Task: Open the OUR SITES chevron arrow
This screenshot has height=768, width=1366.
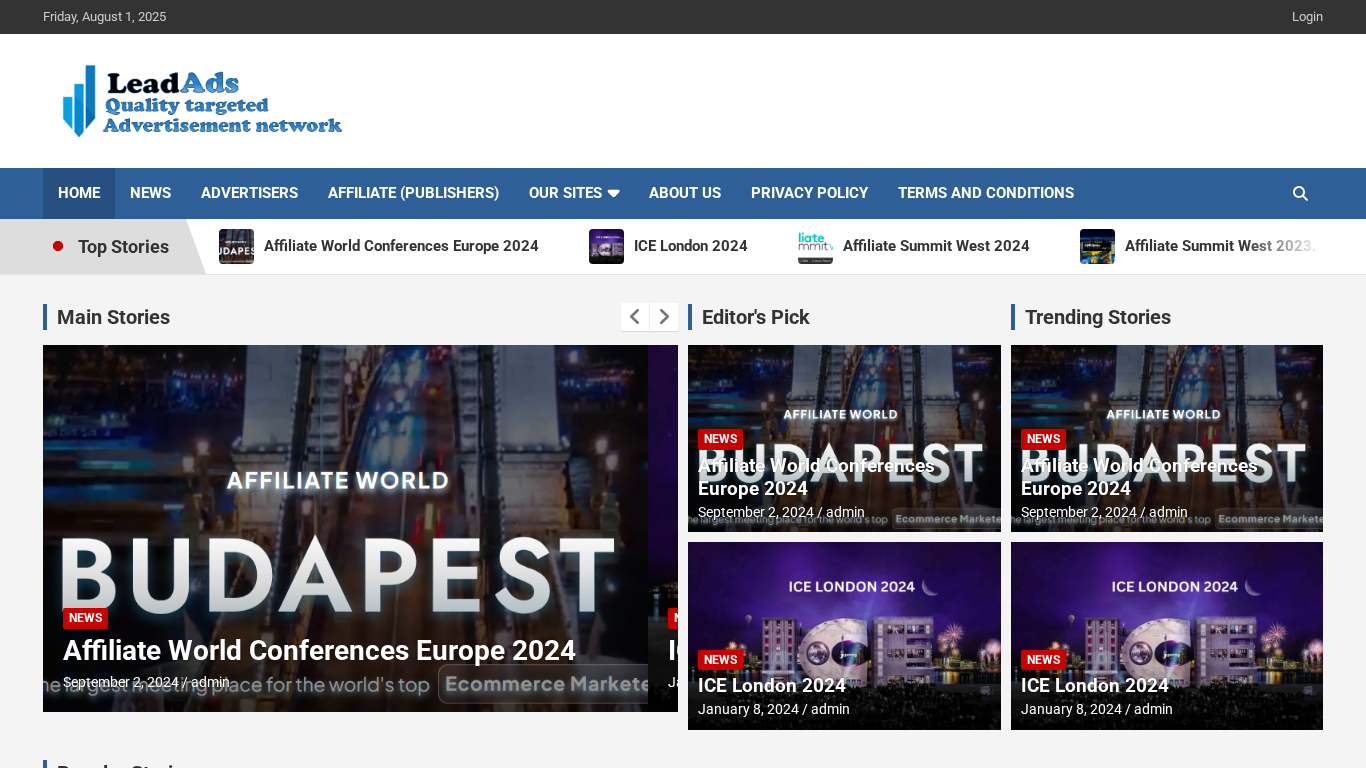Action: [x=613, y=193]
